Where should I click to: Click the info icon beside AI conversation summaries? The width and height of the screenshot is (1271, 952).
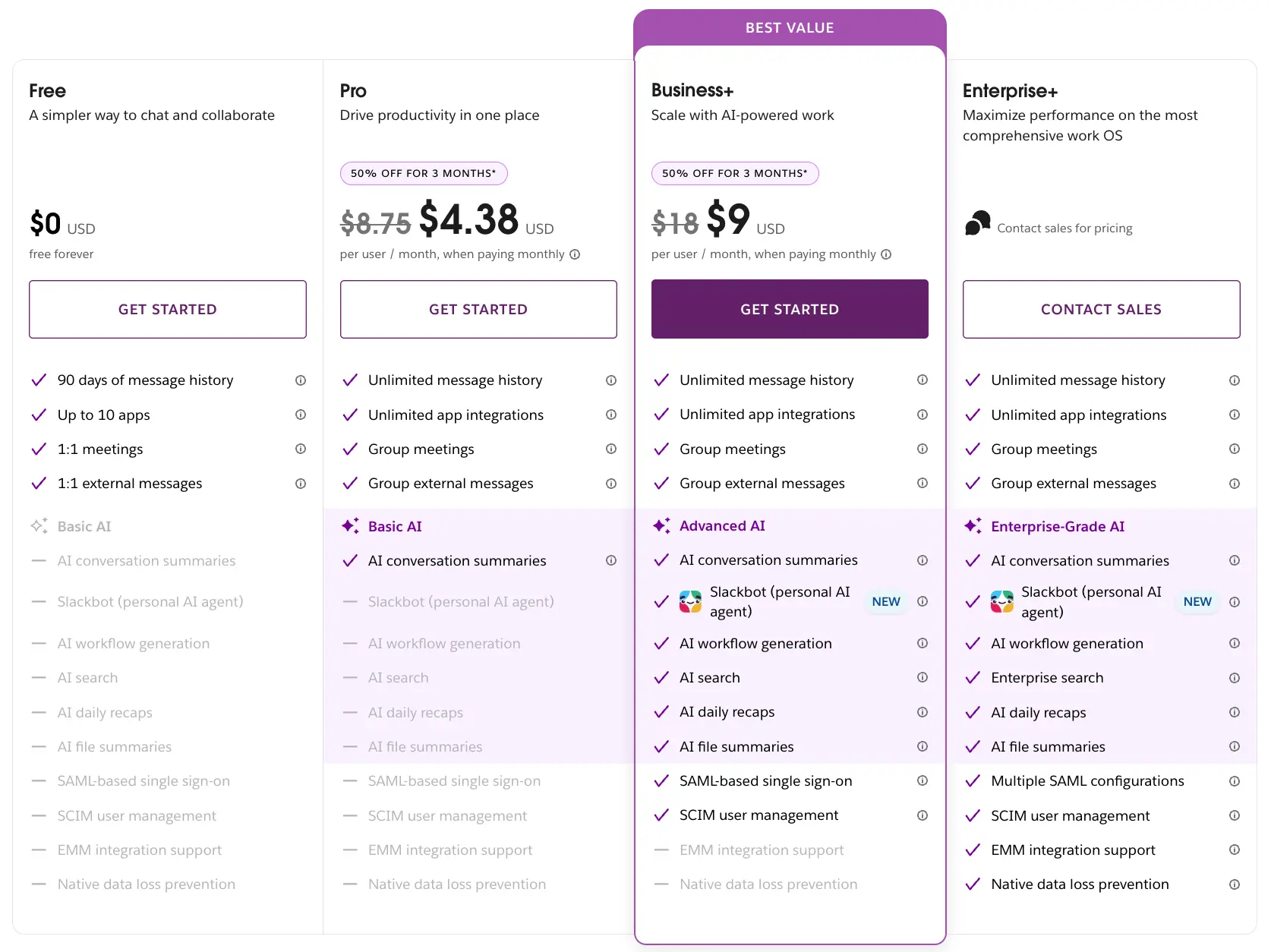pos(612,560)
